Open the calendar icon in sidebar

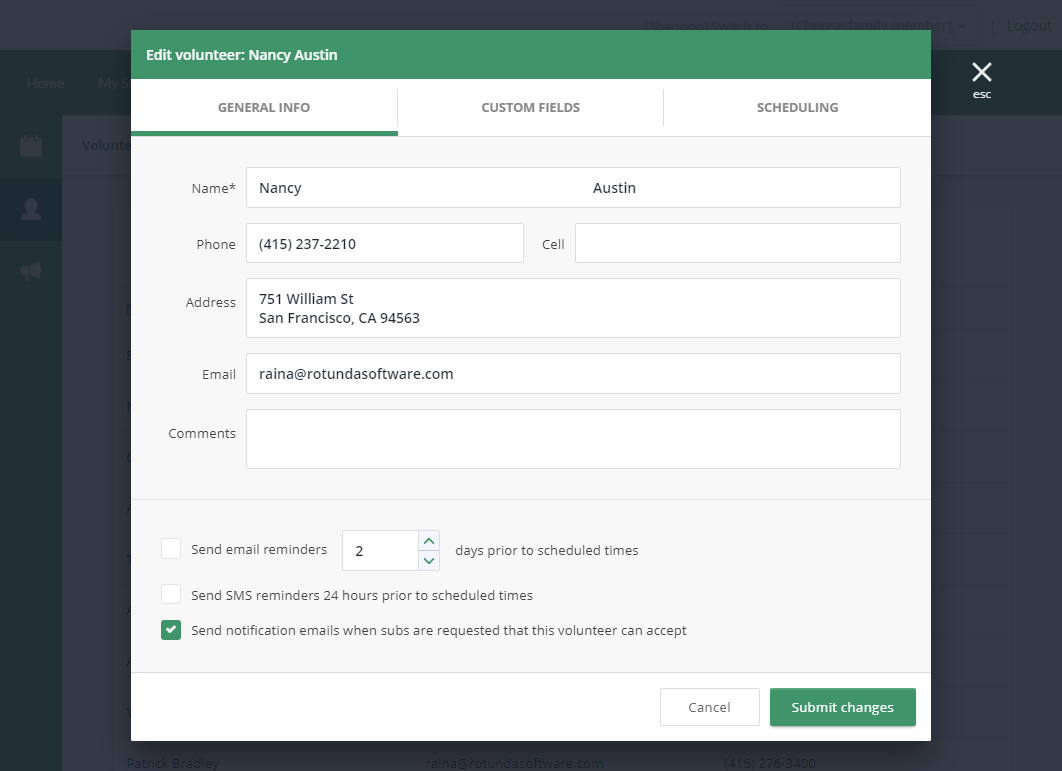(x=31, y=146)
